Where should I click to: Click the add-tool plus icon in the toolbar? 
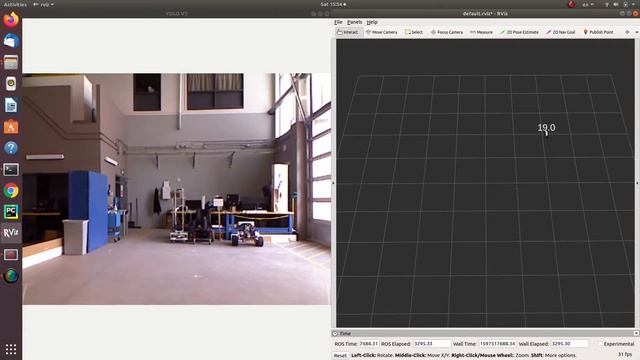click(627, 32)
